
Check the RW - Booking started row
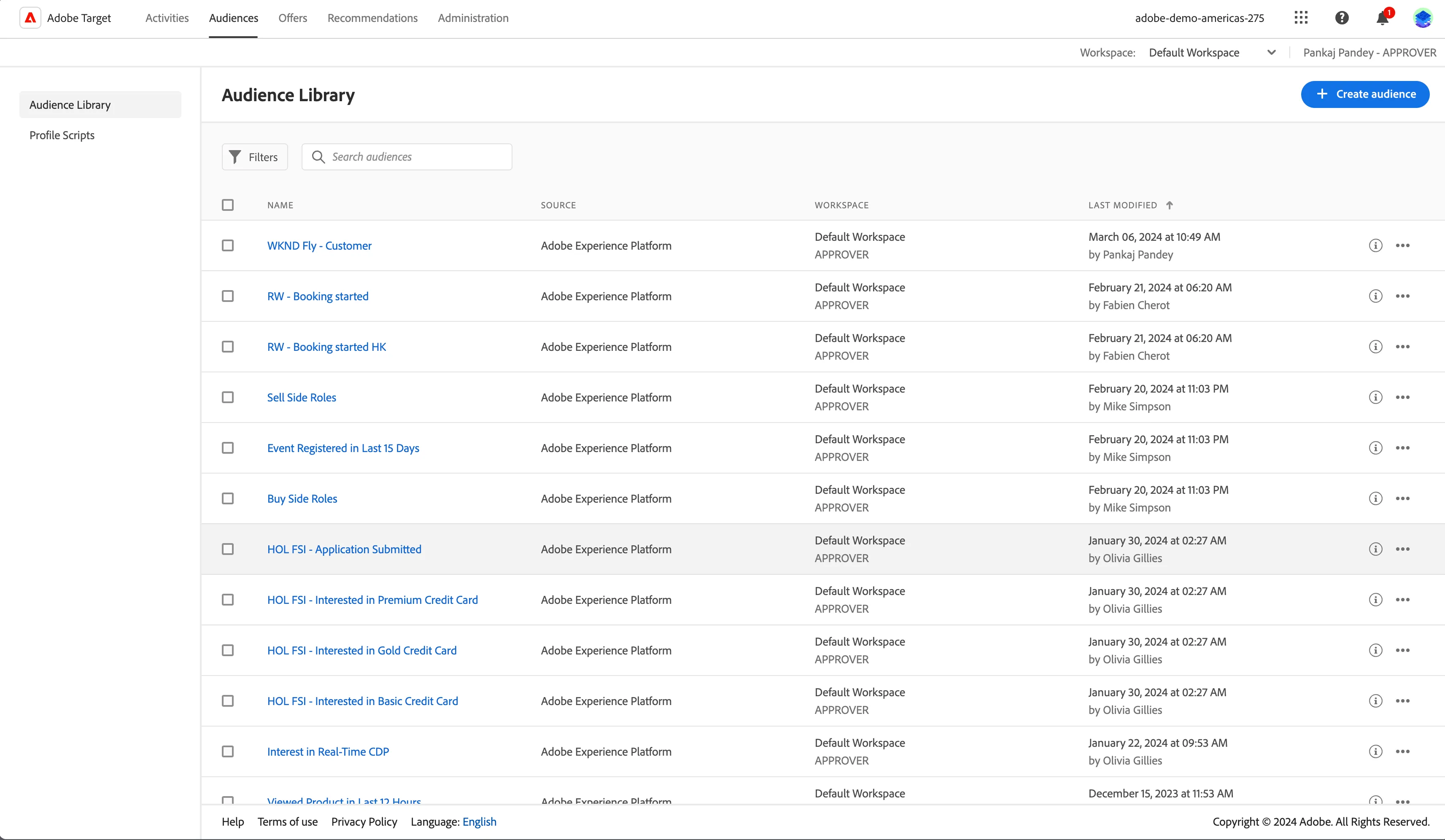click(x=228, y=296)
